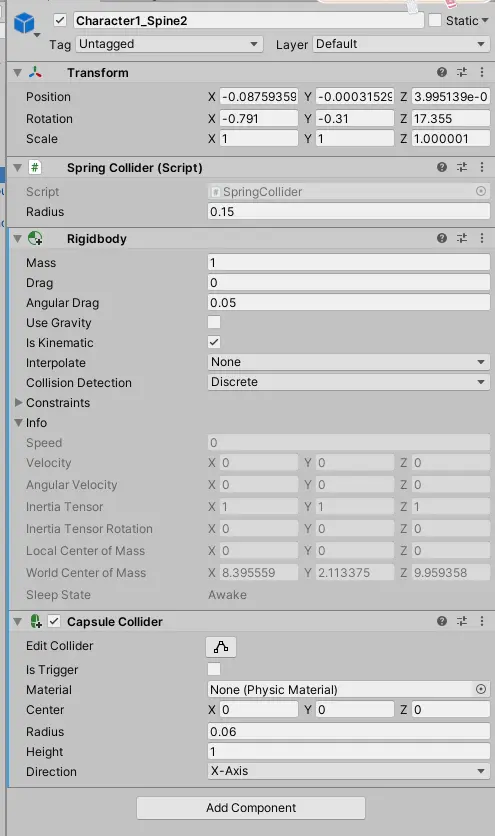Open Transform component help reference
Image resolution: width=495 pixels, height=836 pixels.
click(x=442, y=72)
